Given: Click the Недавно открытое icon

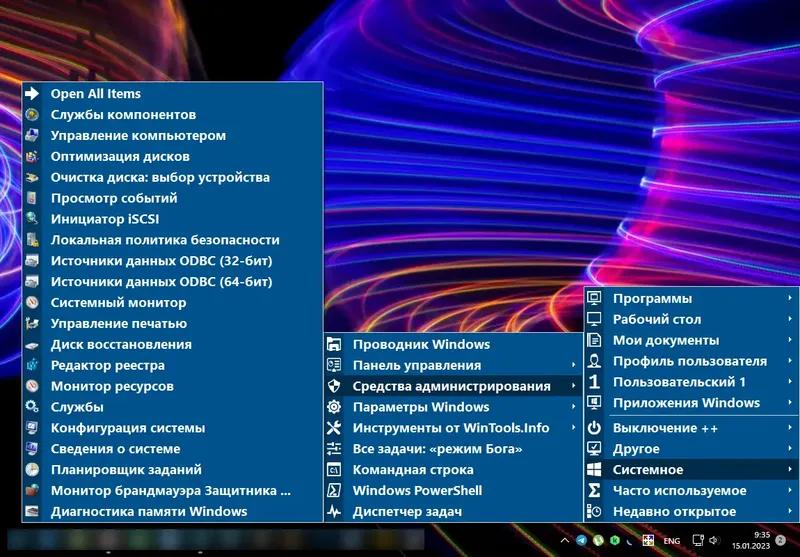Looking at the screenshot, I should click(594, 511).
